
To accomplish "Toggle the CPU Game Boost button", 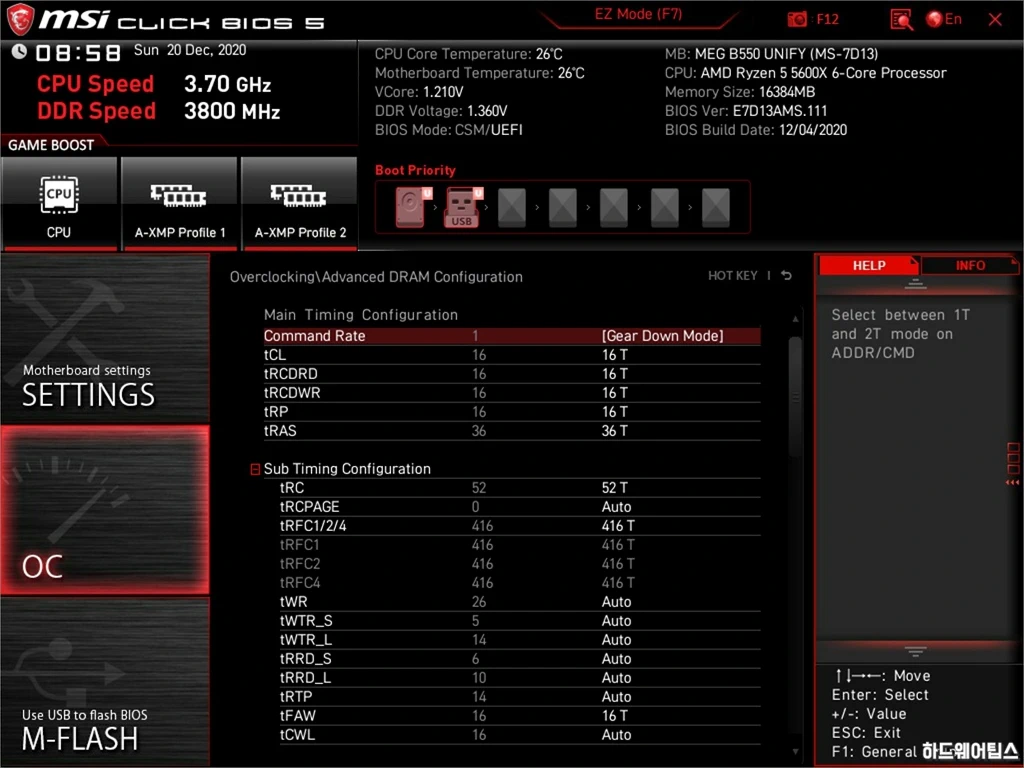I will click(59, 204).
